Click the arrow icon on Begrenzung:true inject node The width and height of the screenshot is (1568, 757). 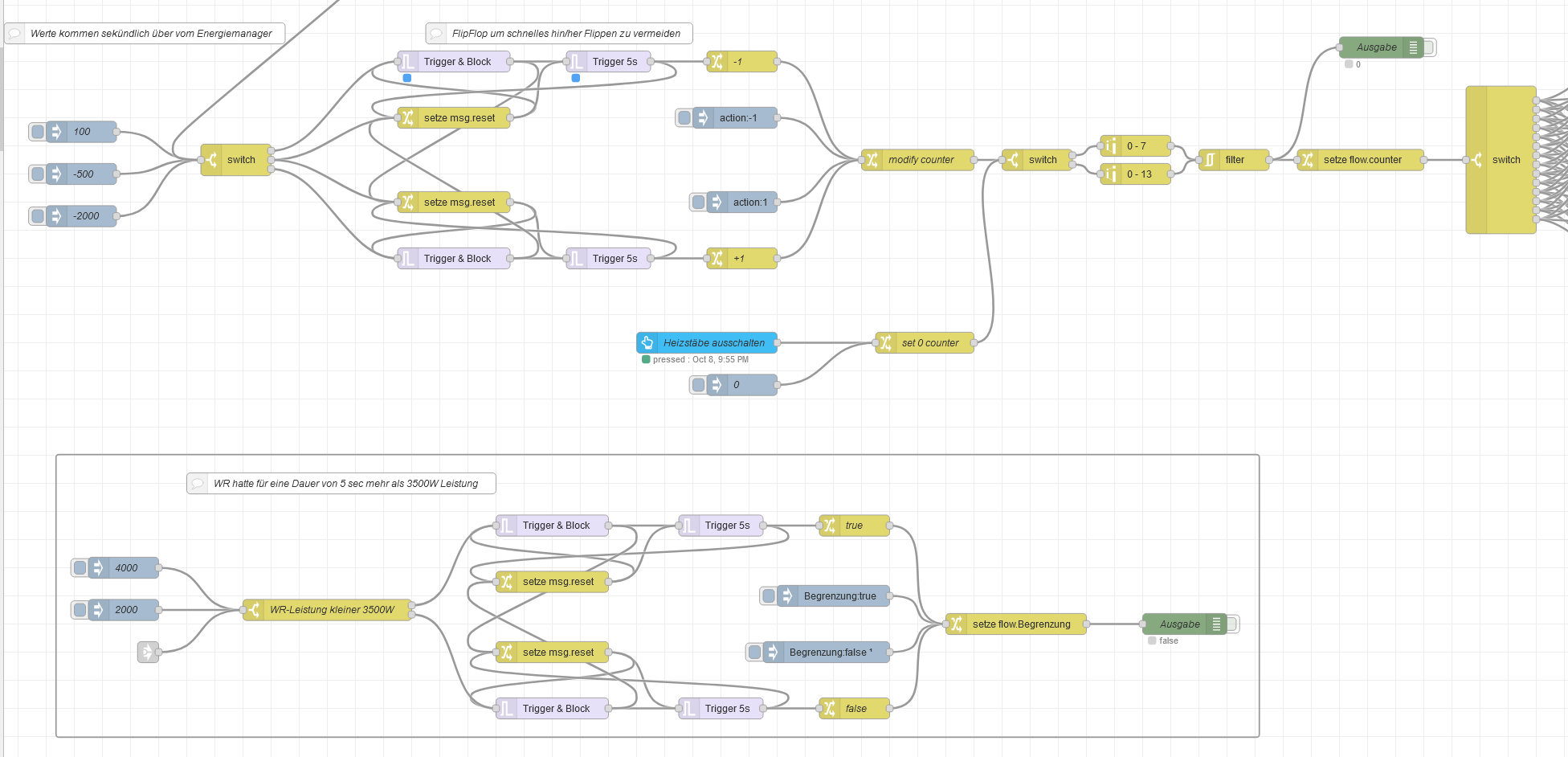787,596
